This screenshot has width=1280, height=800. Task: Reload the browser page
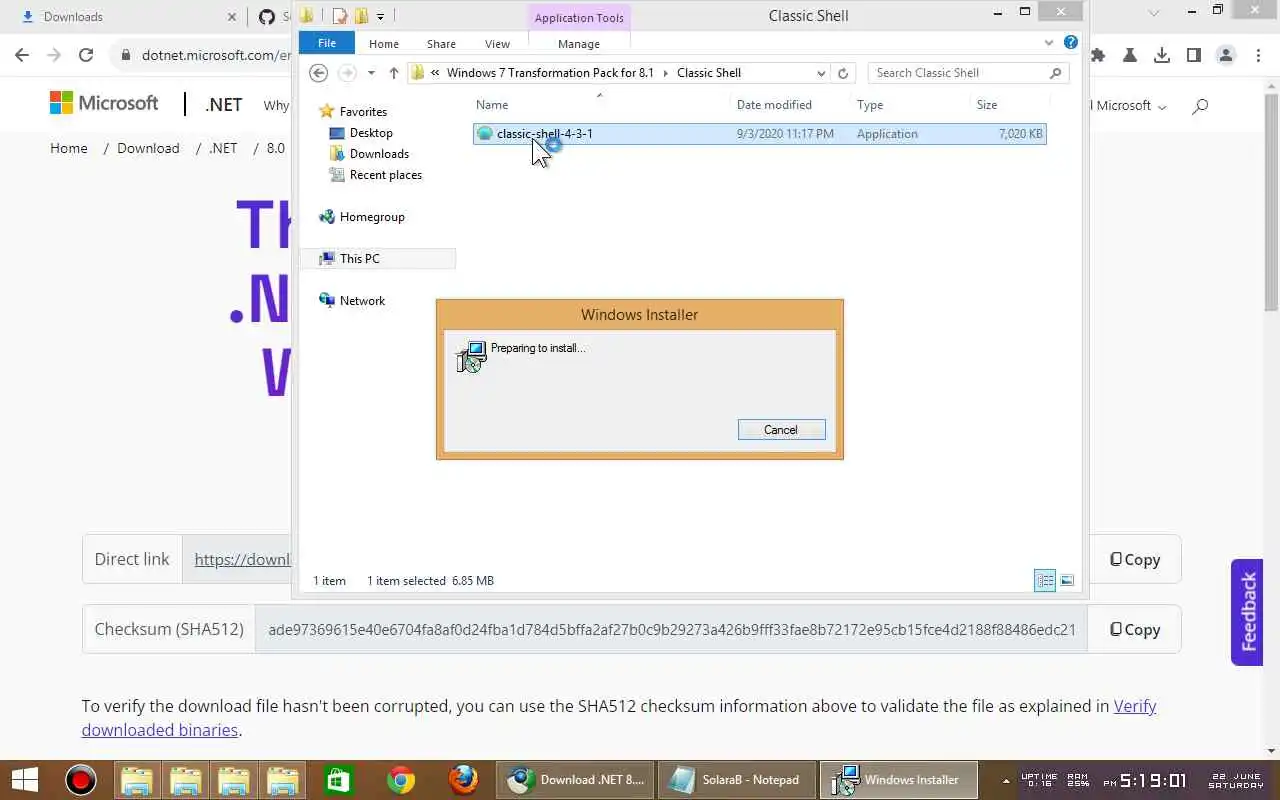(x=86, y=55)
